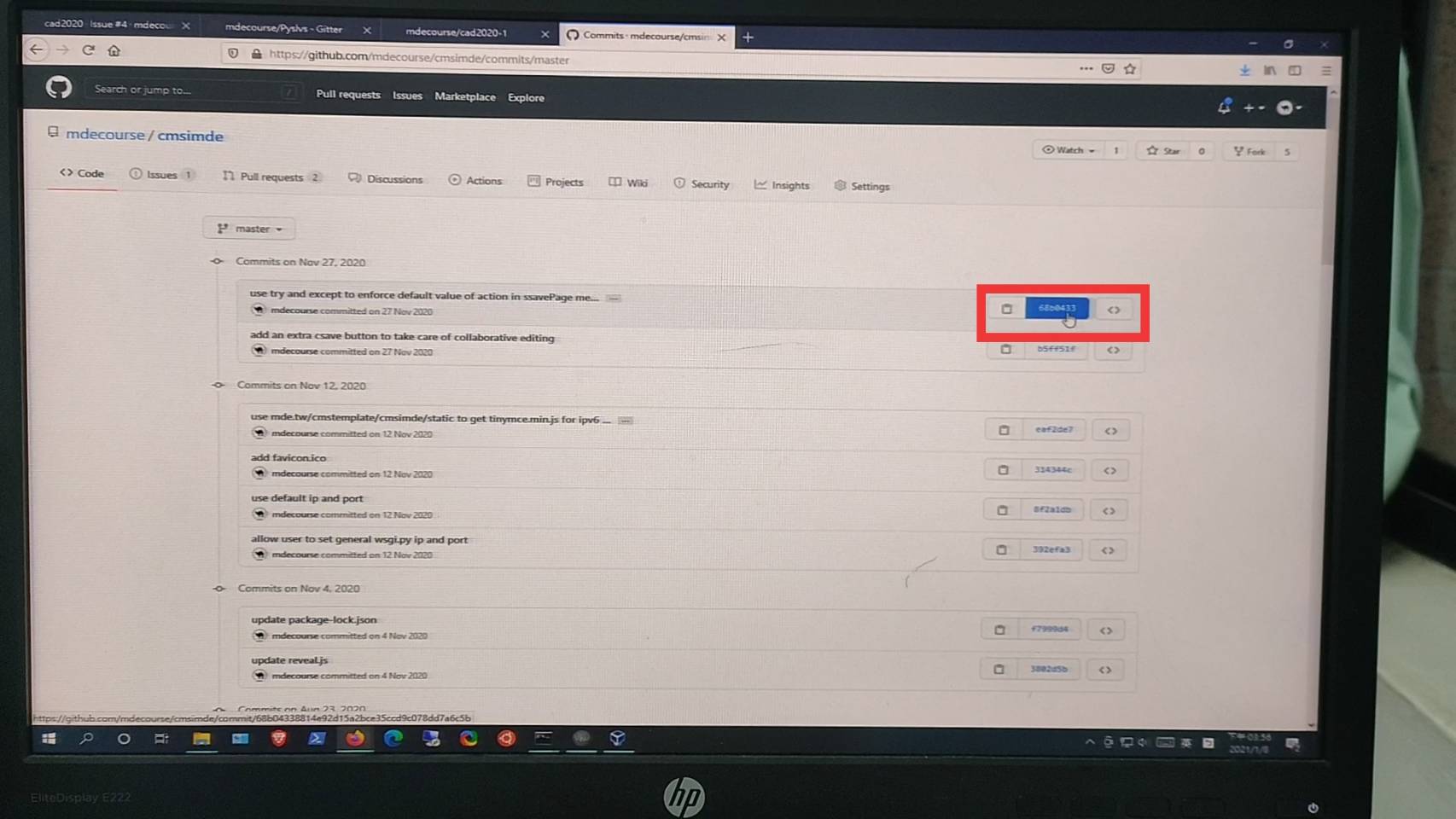Open the Projects tab
Viewport: 1456px width, 819px height.
tap(556, 182)
